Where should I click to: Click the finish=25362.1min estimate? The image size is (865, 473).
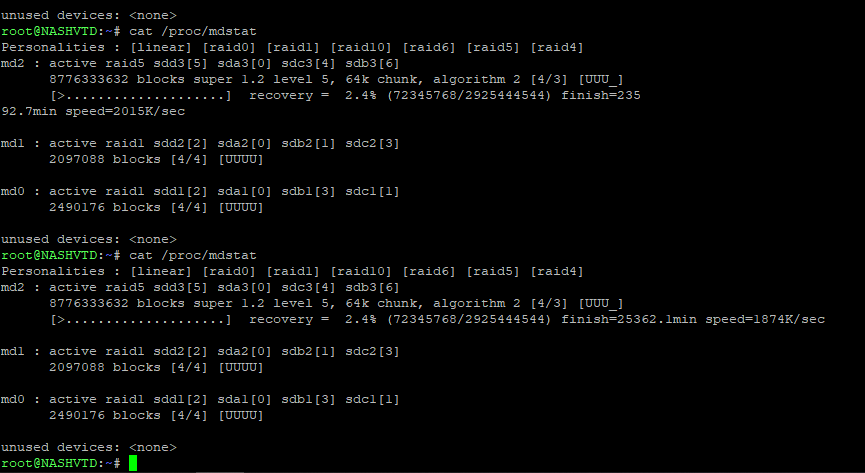[629, 320]
